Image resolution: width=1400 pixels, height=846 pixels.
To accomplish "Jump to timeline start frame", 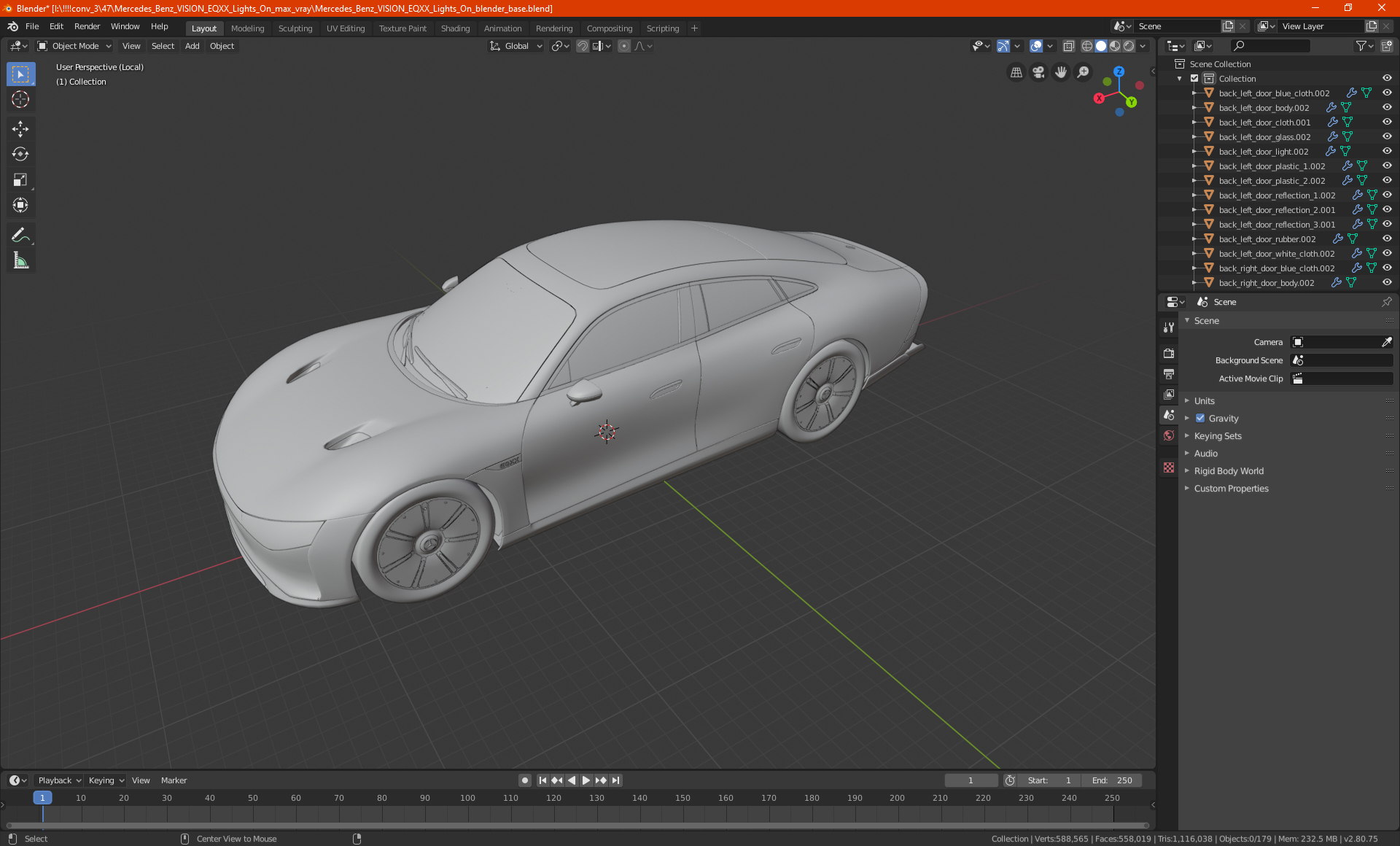I will click(542, 780).
